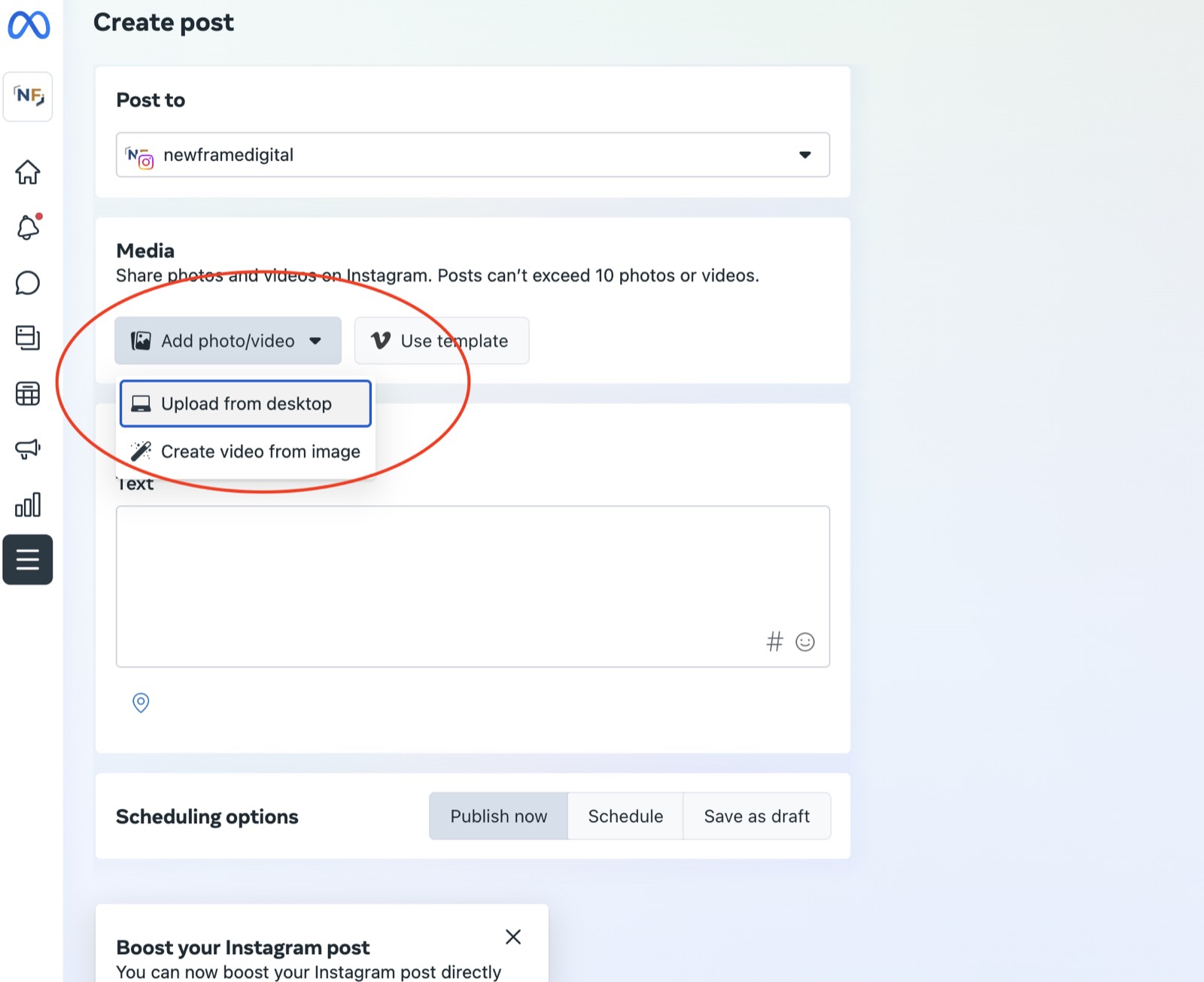Add location with the pin icon
Screen dimensions: 1204x982
(141, 703)
